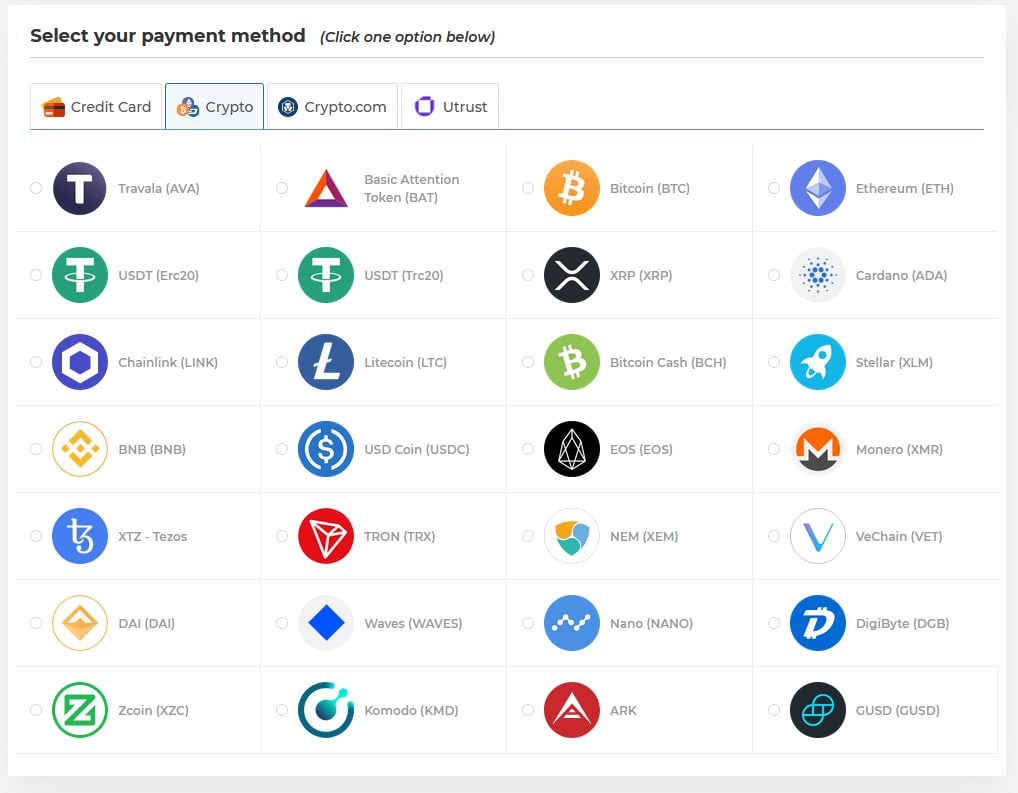Click the Stellar (XLM) rocket icon
This screenshot has width=1018, height=793.
(x=818, y=362)
